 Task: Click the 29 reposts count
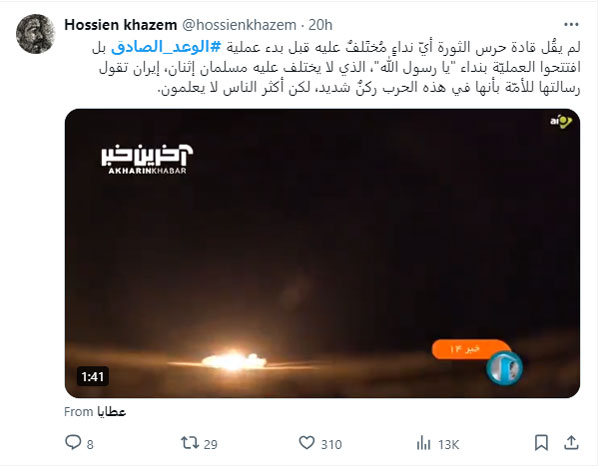[x=210, y=445]
